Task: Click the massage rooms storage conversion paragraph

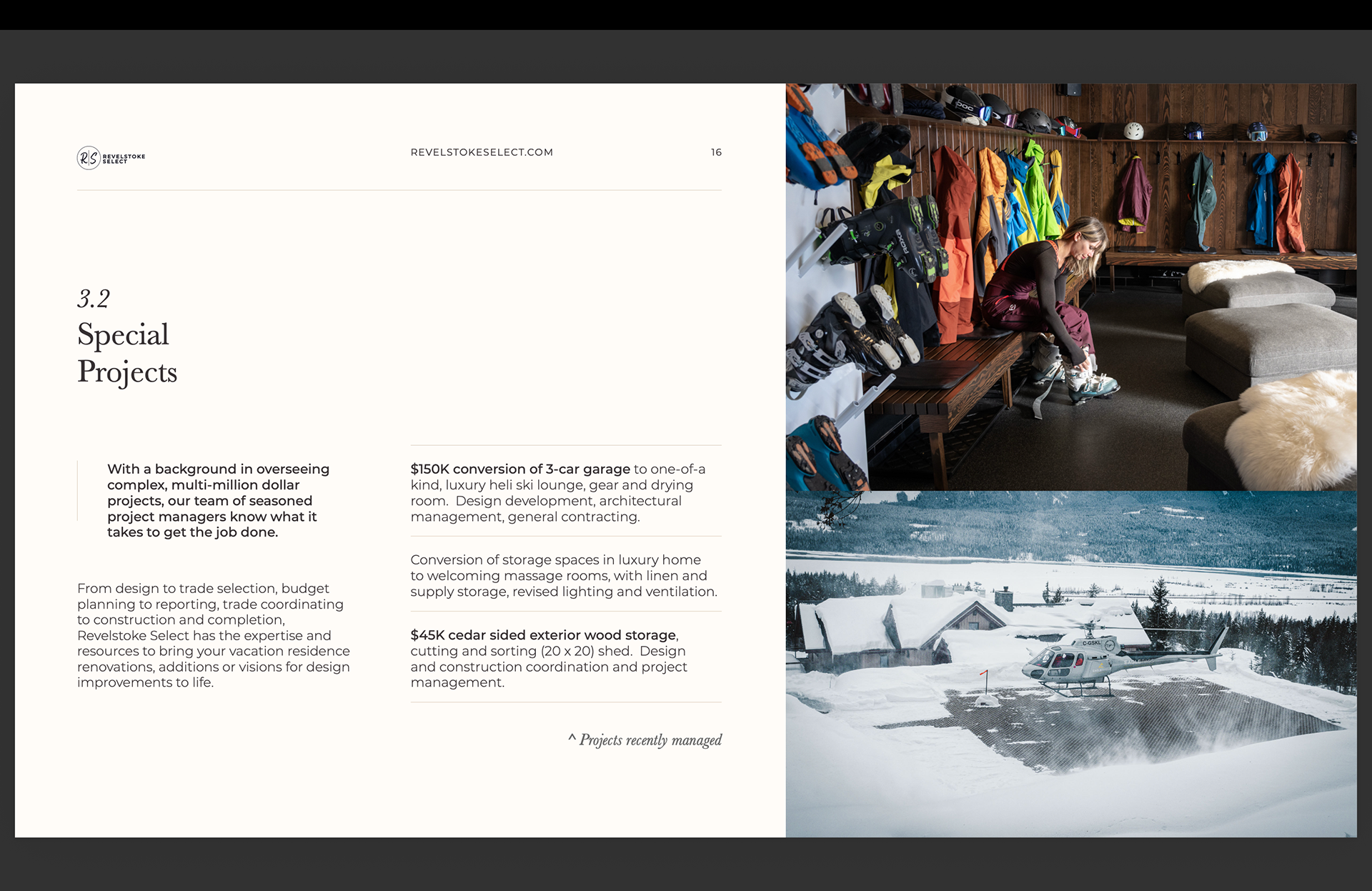Action: pyautogui.click(x=563, y=575)
